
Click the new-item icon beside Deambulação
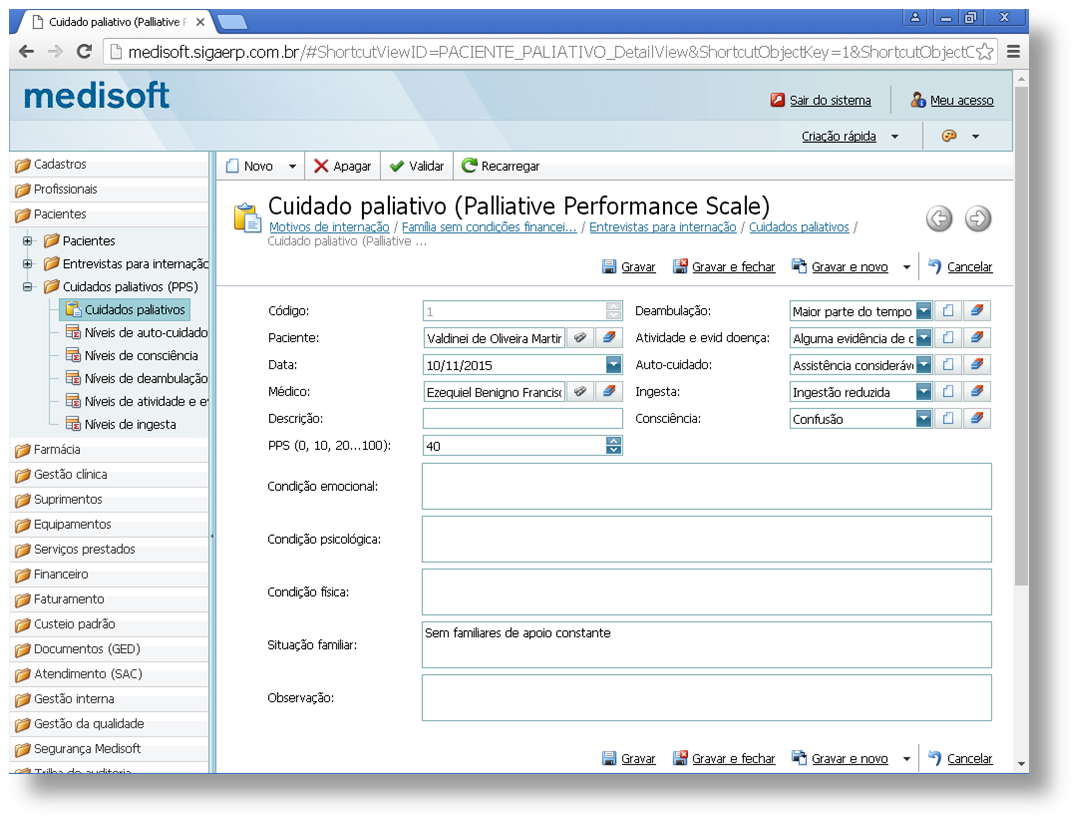point(948,311)
